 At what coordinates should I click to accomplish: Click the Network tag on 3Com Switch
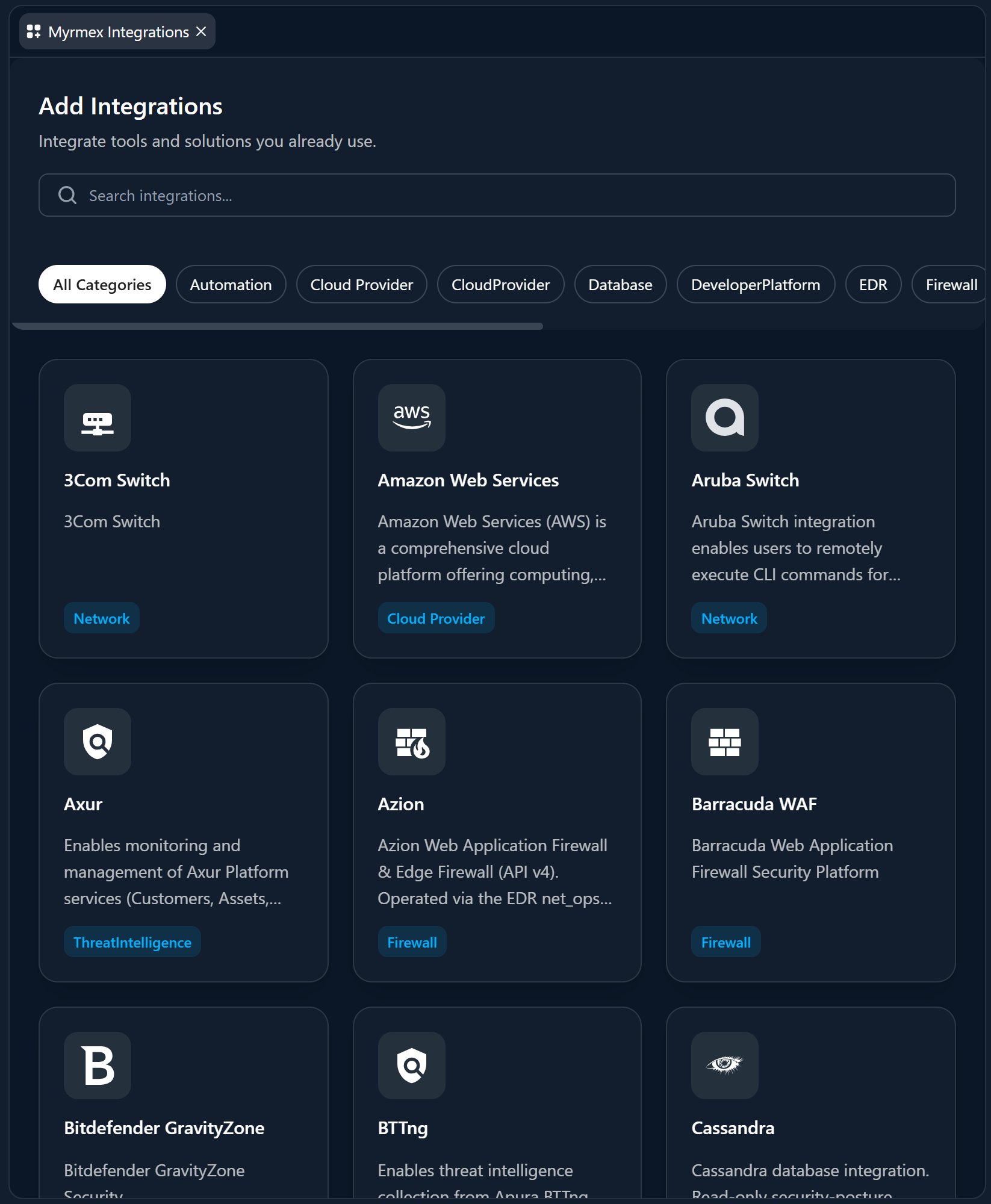[102, 618]
